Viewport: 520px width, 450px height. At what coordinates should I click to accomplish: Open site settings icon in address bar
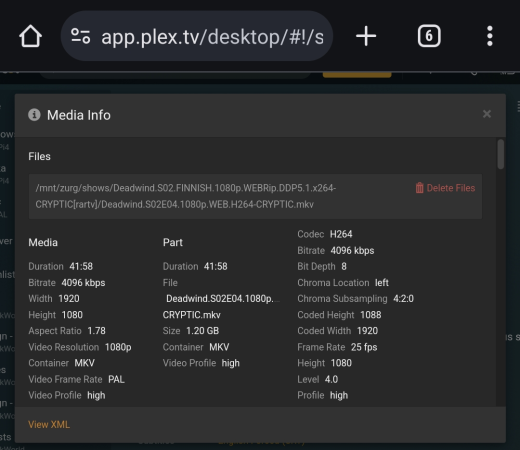[80, 36]
